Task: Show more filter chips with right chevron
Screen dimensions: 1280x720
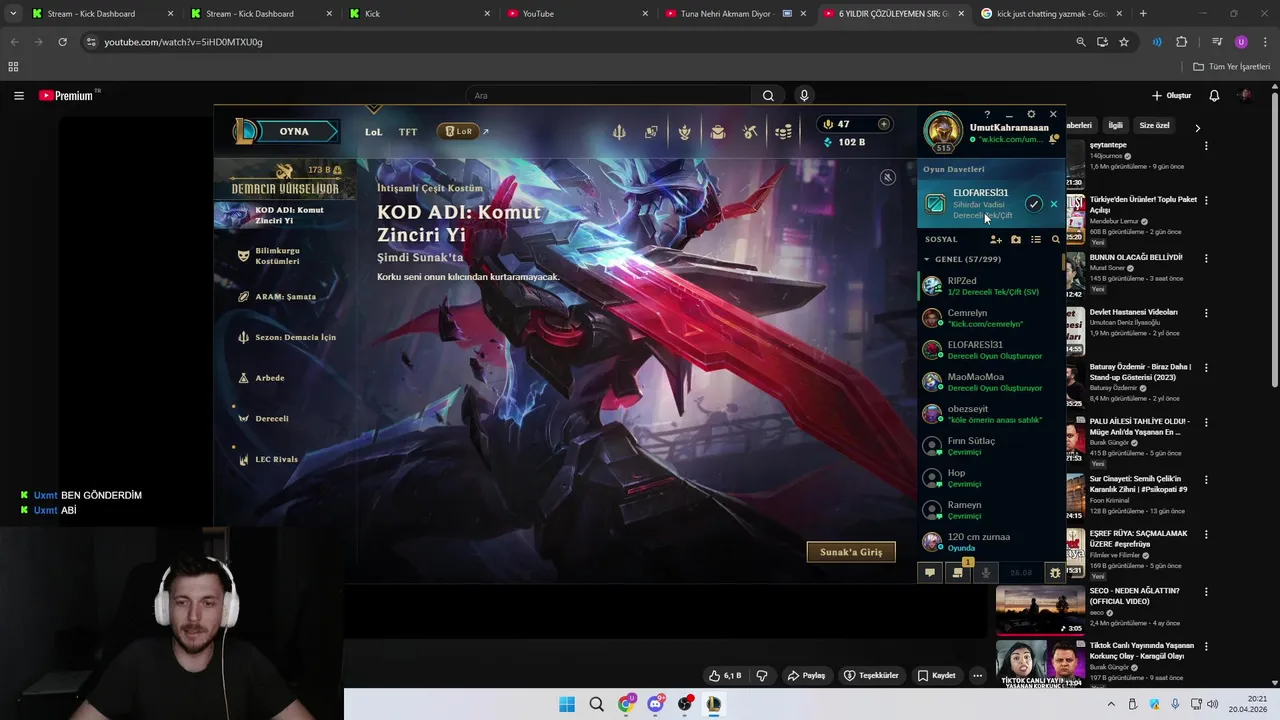Action: [1197, 128]
